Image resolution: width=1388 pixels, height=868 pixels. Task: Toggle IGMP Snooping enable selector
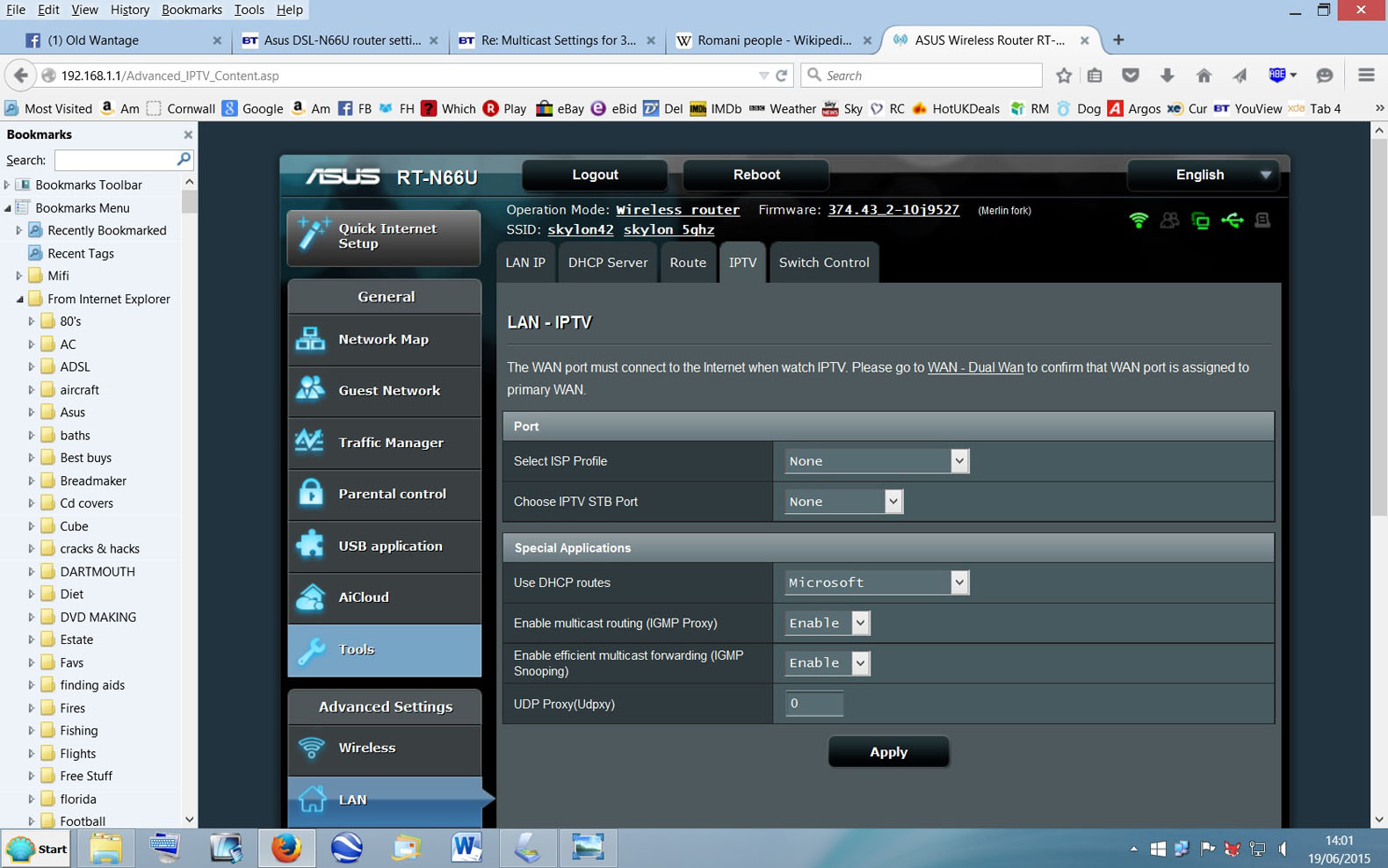(826, 663)
